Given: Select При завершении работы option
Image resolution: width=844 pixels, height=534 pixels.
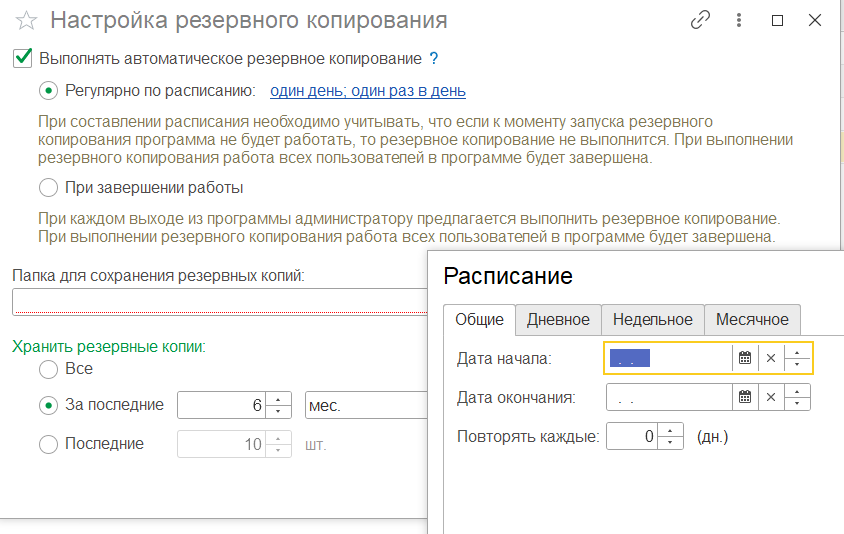Looking at the screenshot, I should (48, 187).
